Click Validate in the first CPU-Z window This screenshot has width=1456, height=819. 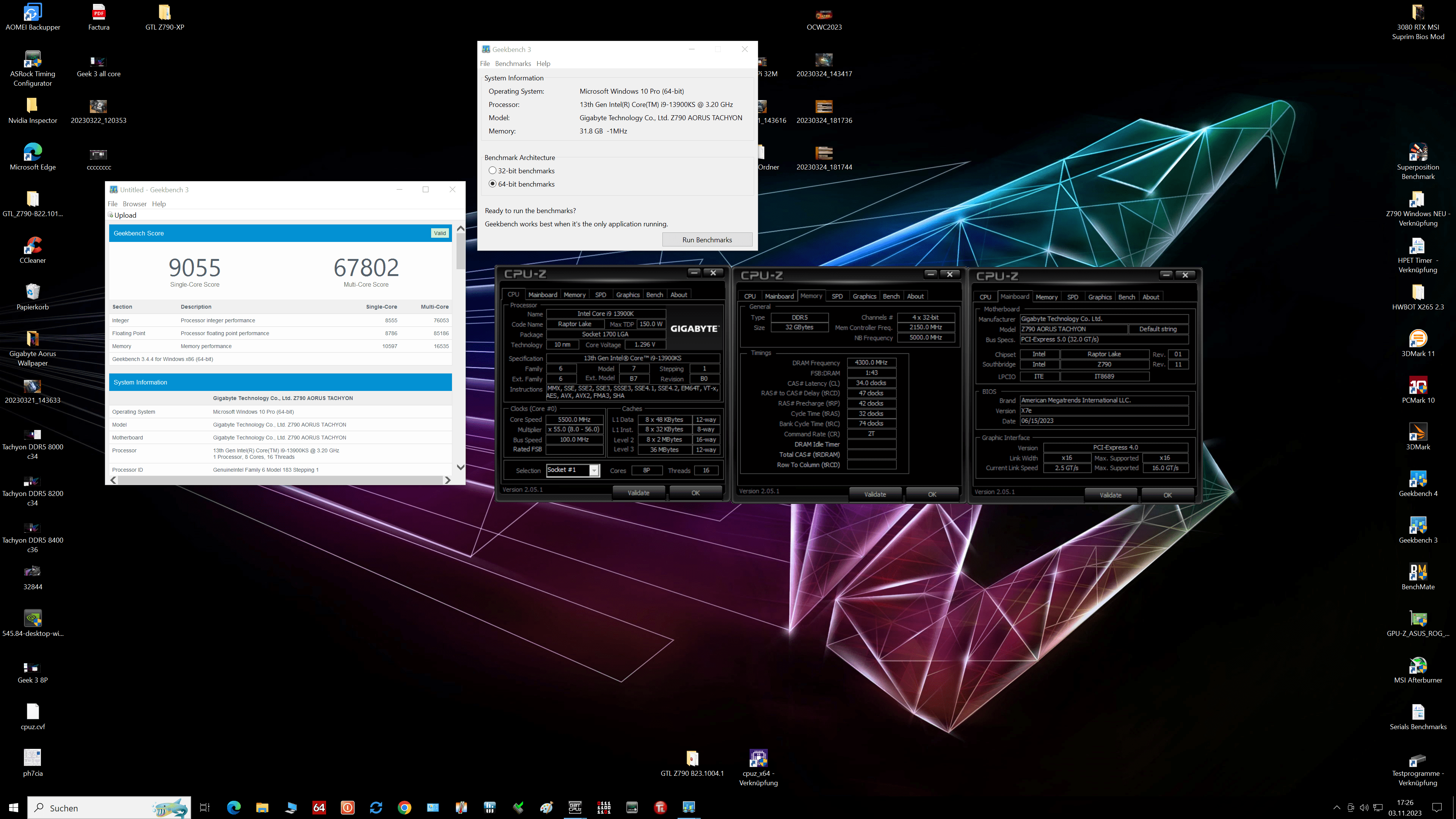tap(639, 493)
